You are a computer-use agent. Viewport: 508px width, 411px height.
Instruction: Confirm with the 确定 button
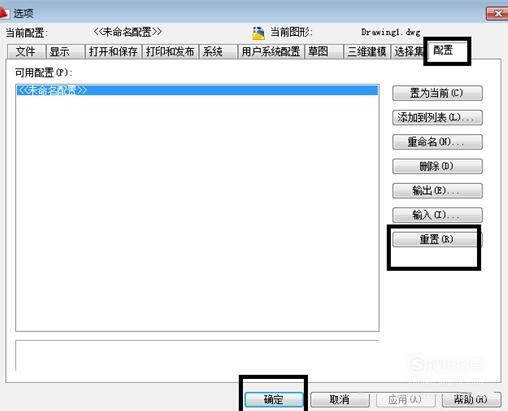[x=274, y=399]
